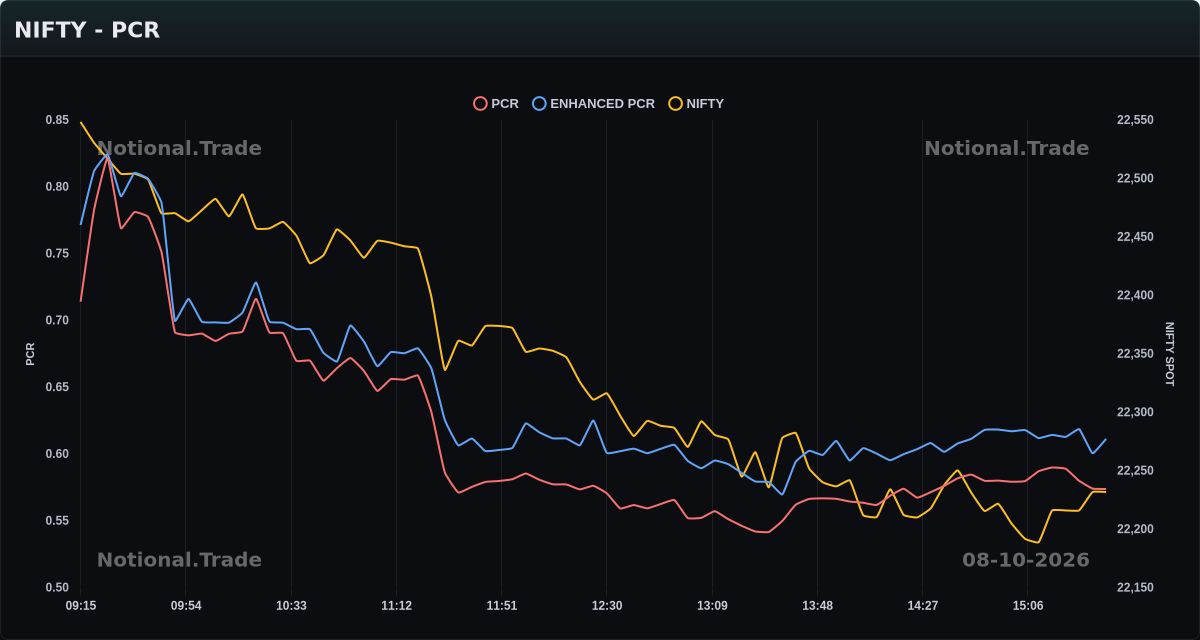Click the 0.75 PCR axis tick

point(57,254)
